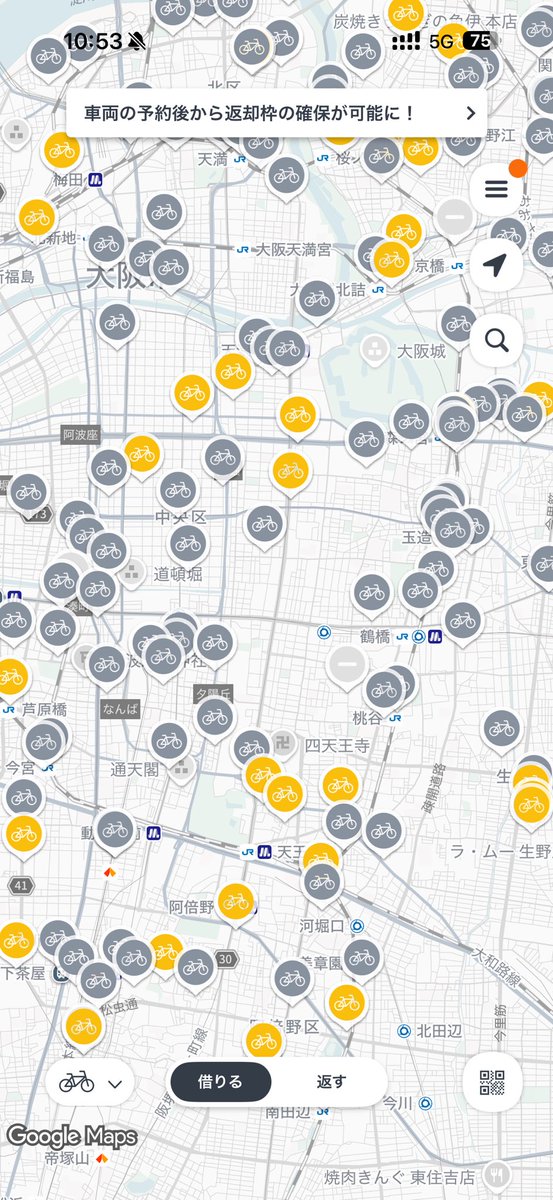Select the gray bike pin above 北詰 label
Image resolution: width=553 pixels, height=1200 pixels.
tap(316, 300)
